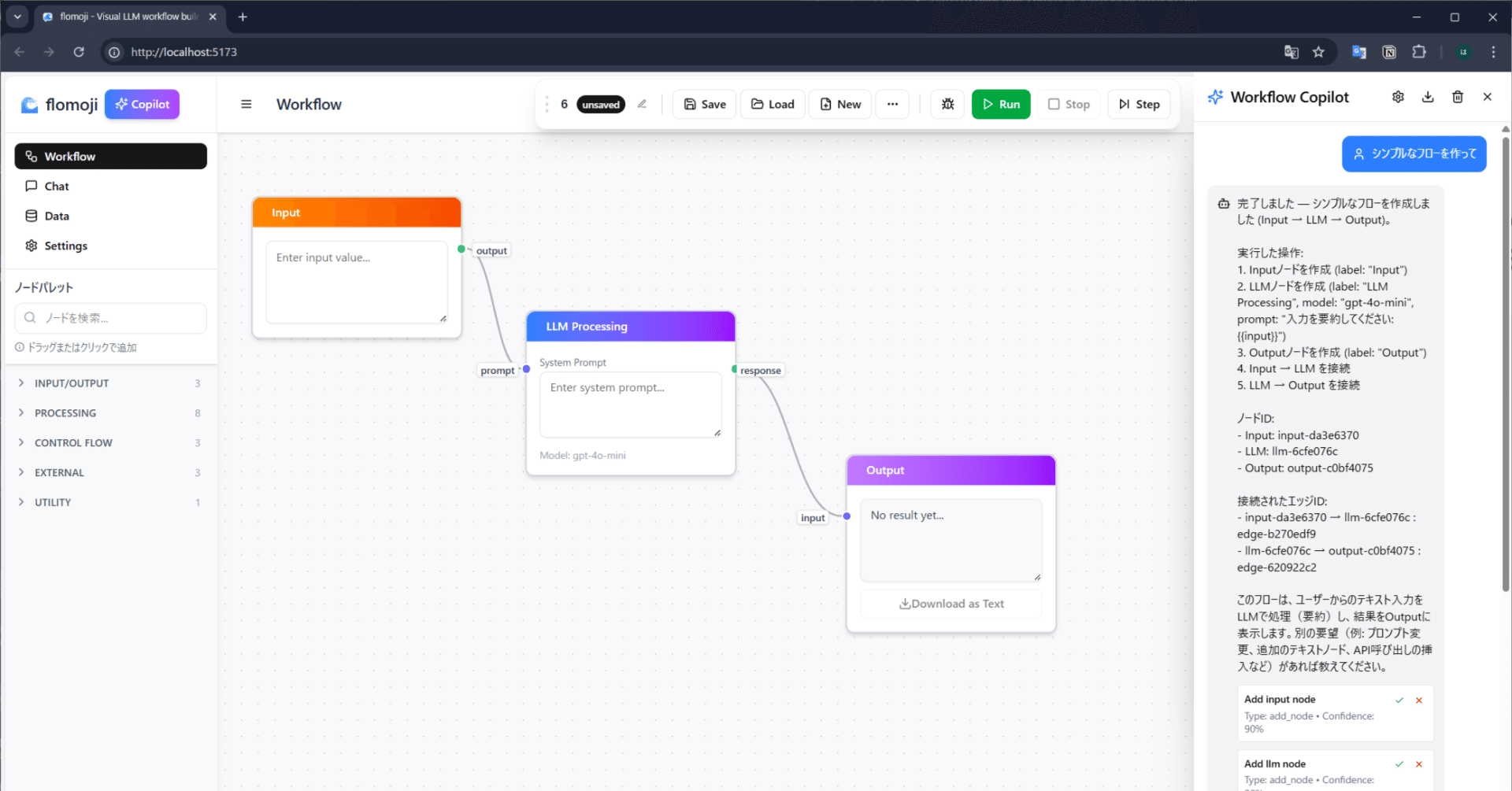Viewport: 1512px width, 791px height.
Task: Open Copilot settings via the gear icon
Action: (1399, 97)
